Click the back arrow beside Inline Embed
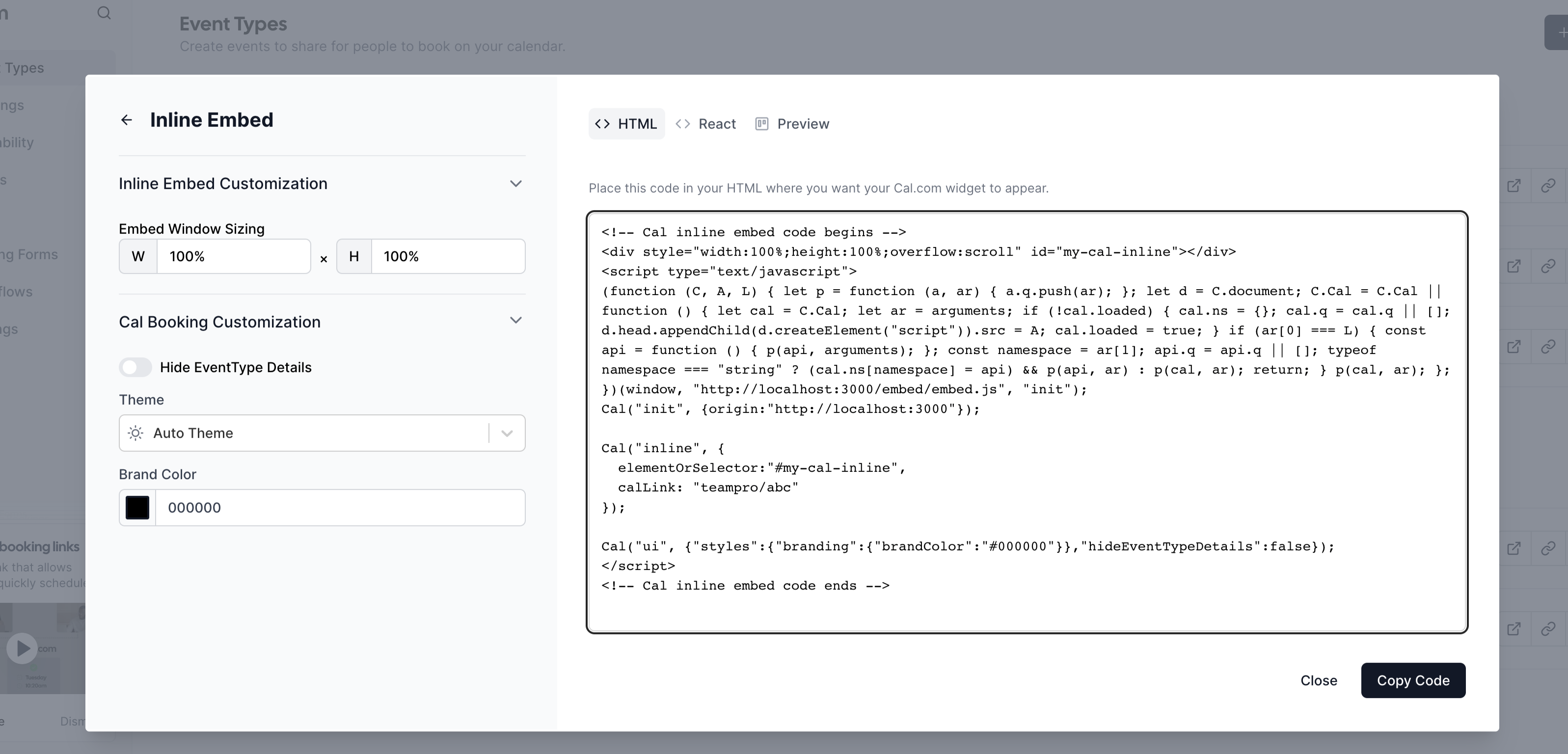The width and height of the screenshot is (1568, 754). coord(126,119)
